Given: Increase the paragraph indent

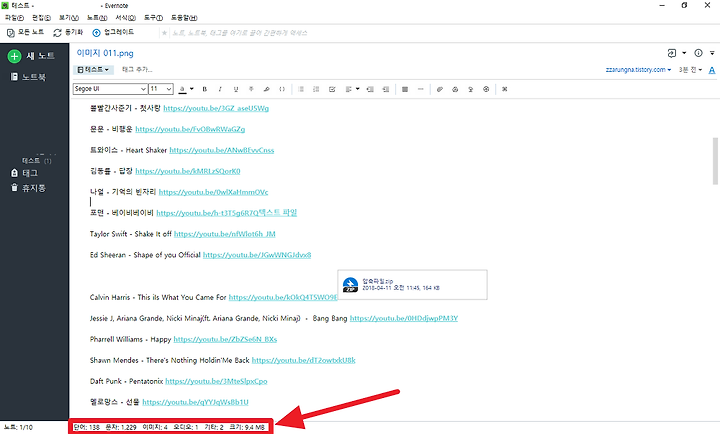Looking at the screenshot, I should pos(370,89).
